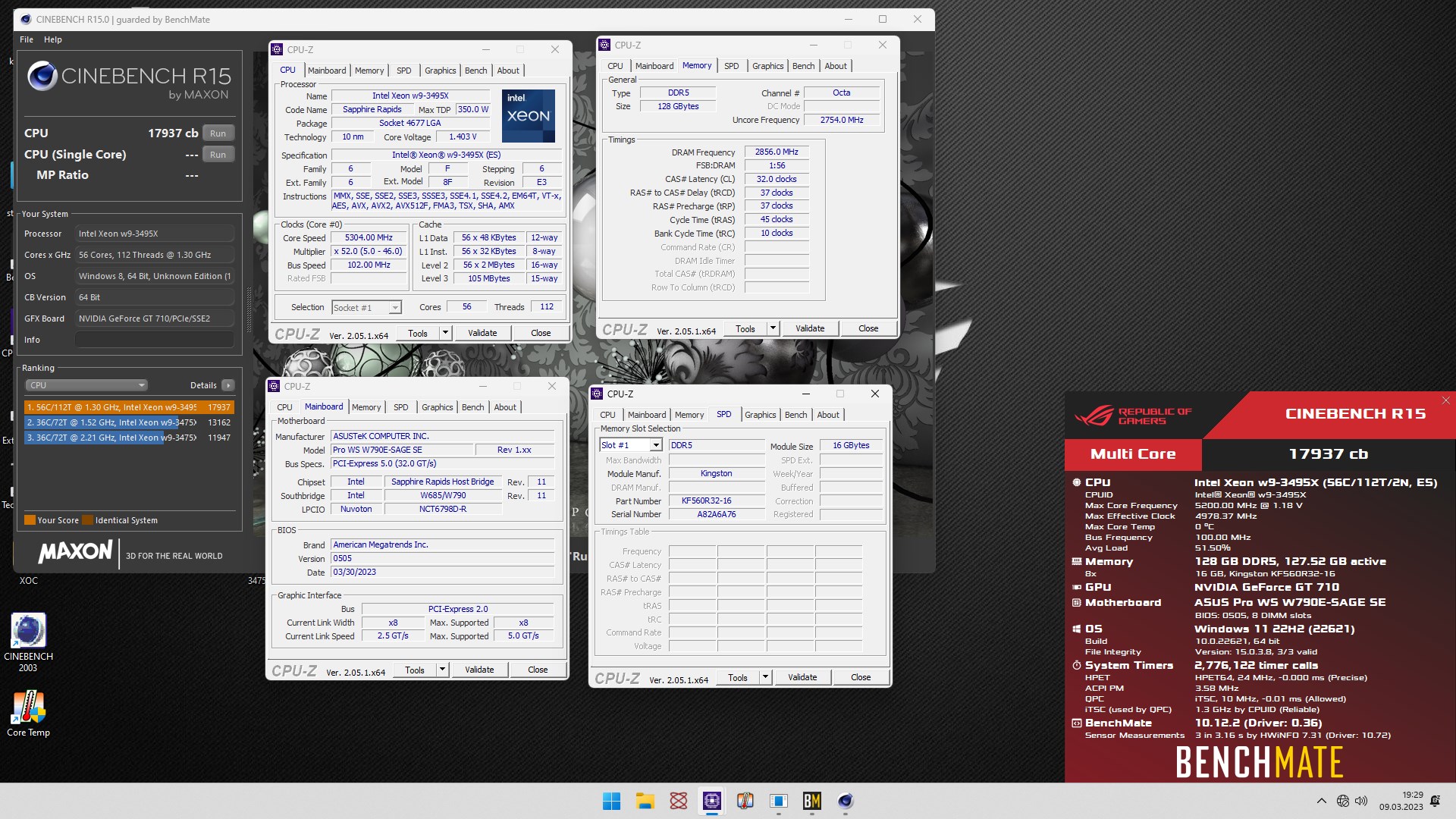The width and height of the screenshot is (1456, 819).
Task: Select ranking entry with score 17937
Action: 129,407
